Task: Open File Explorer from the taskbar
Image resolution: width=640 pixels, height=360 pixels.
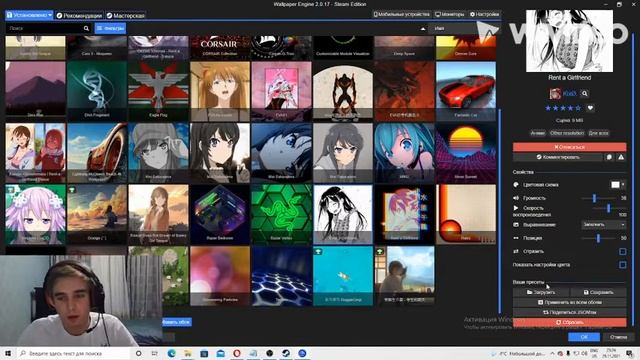Action: (x=187, y=353)
